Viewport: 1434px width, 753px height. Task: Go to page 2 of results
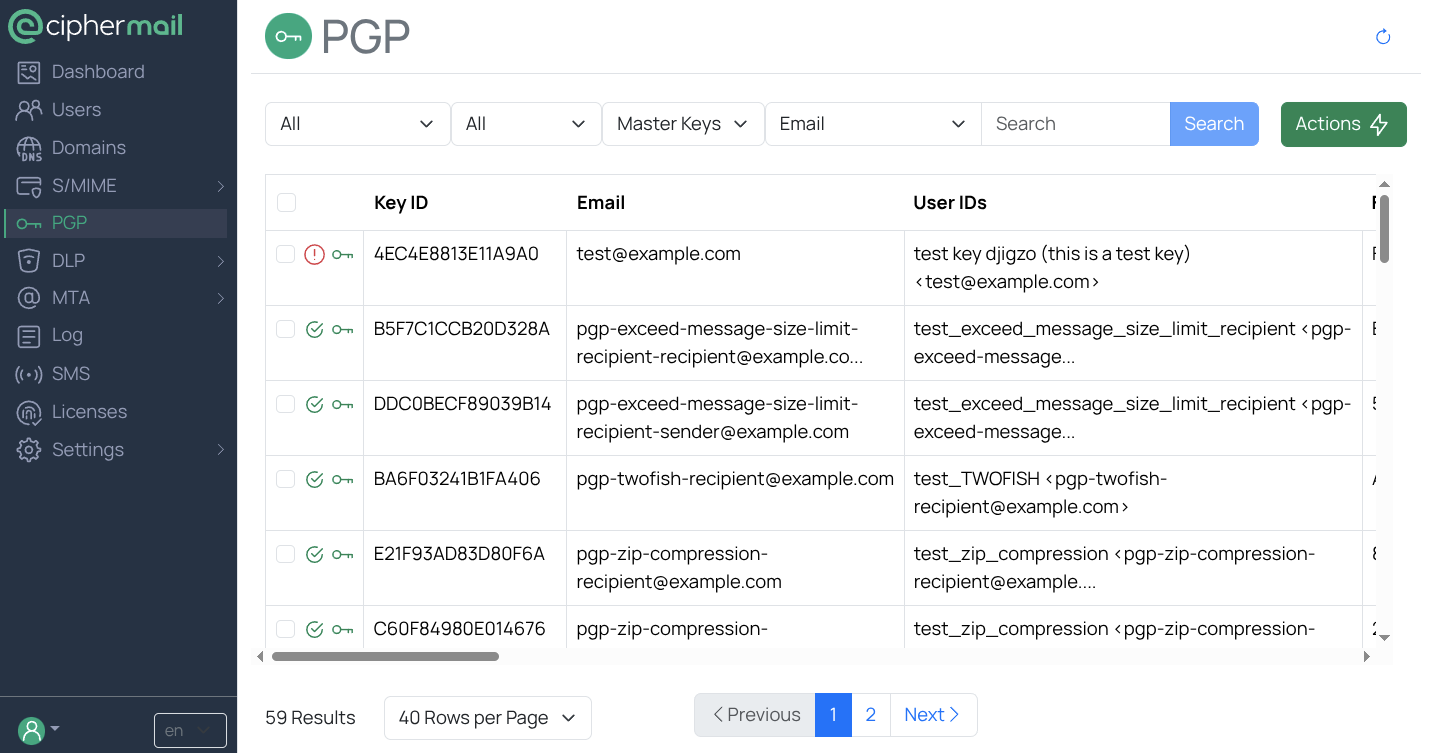coord(870,715)
